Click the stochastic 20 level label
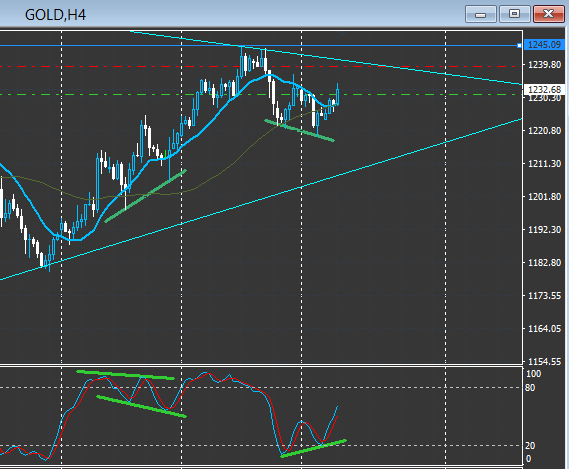 [530, 445]
